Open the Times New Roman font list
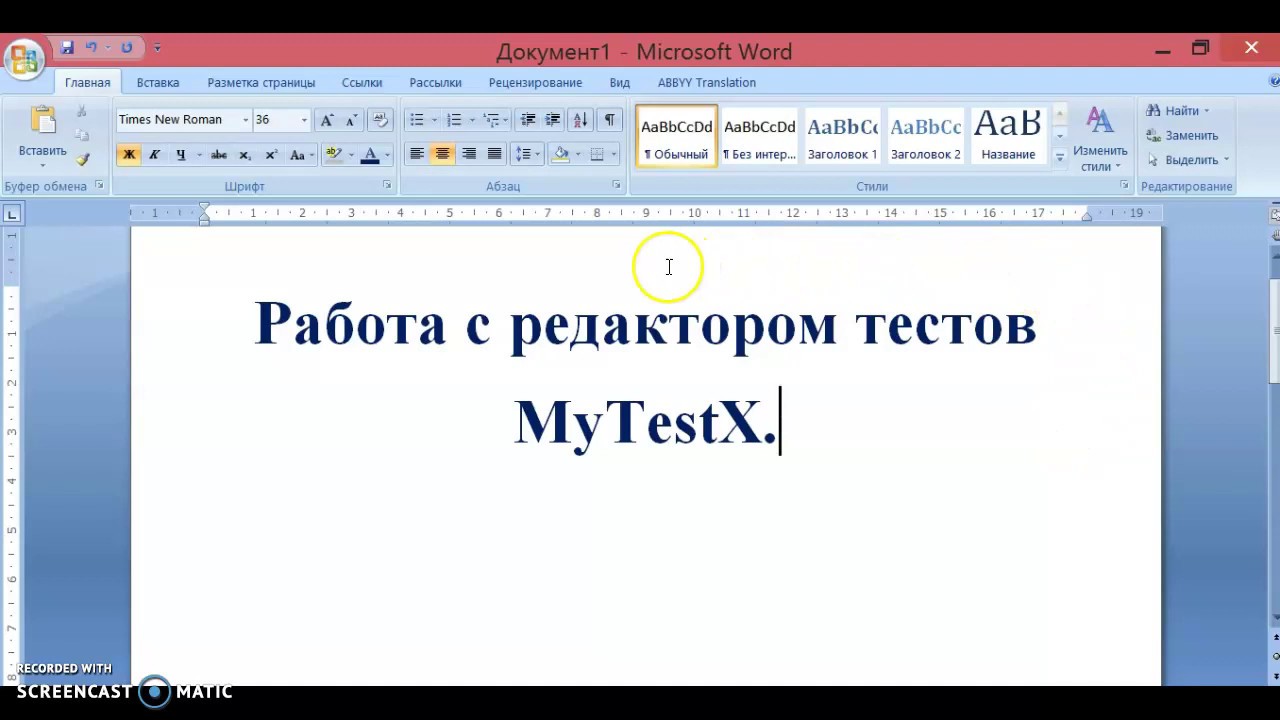 coord(245,120)
